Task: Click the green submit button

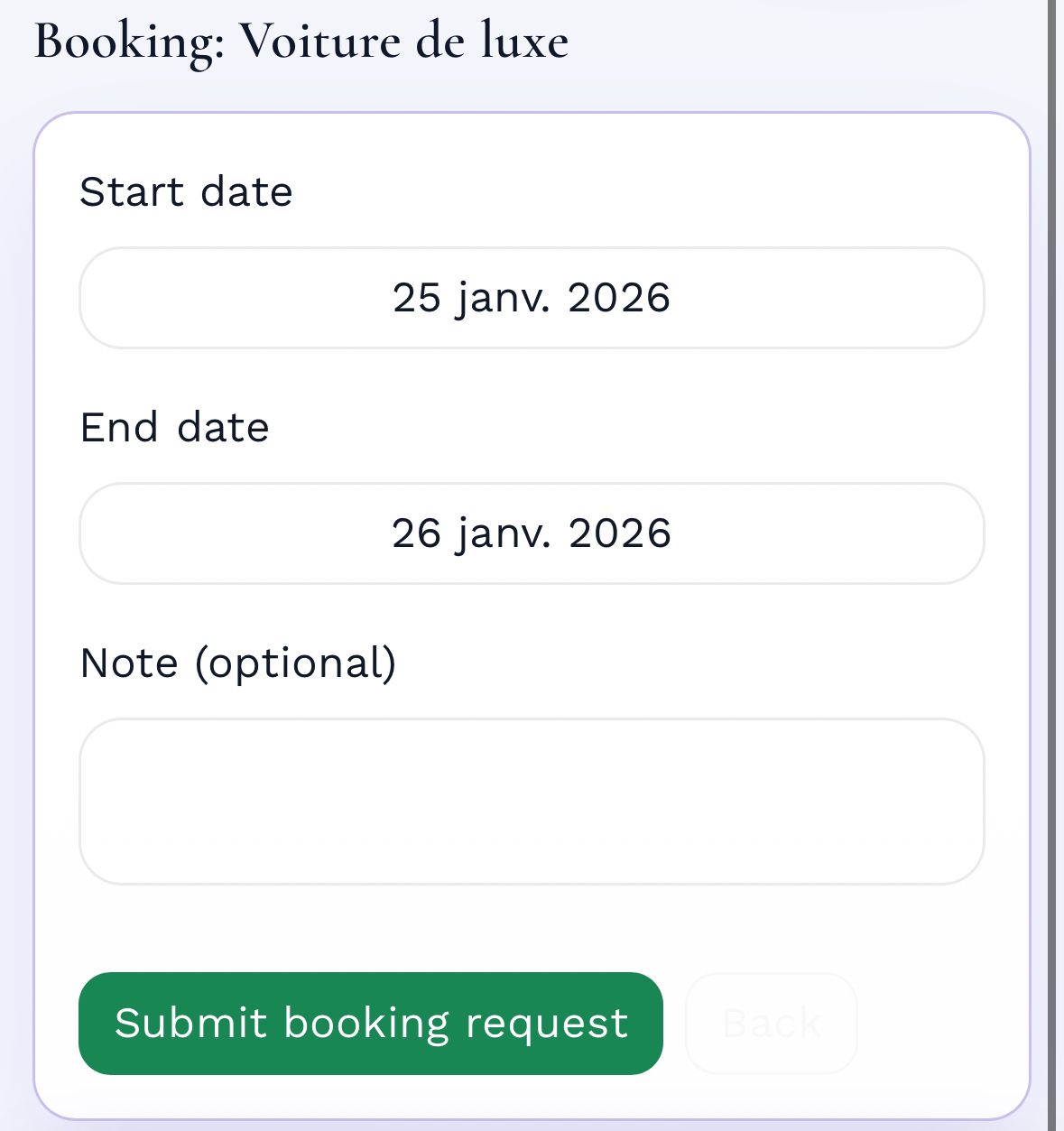Action: tap(371, 1023)
